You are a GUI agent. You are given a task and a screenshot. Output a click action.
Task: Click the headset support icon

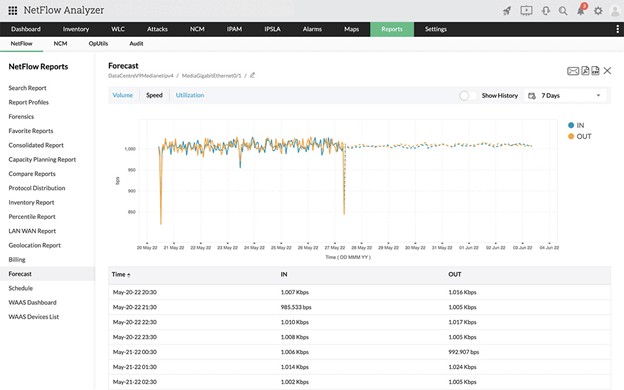(546, 11)
